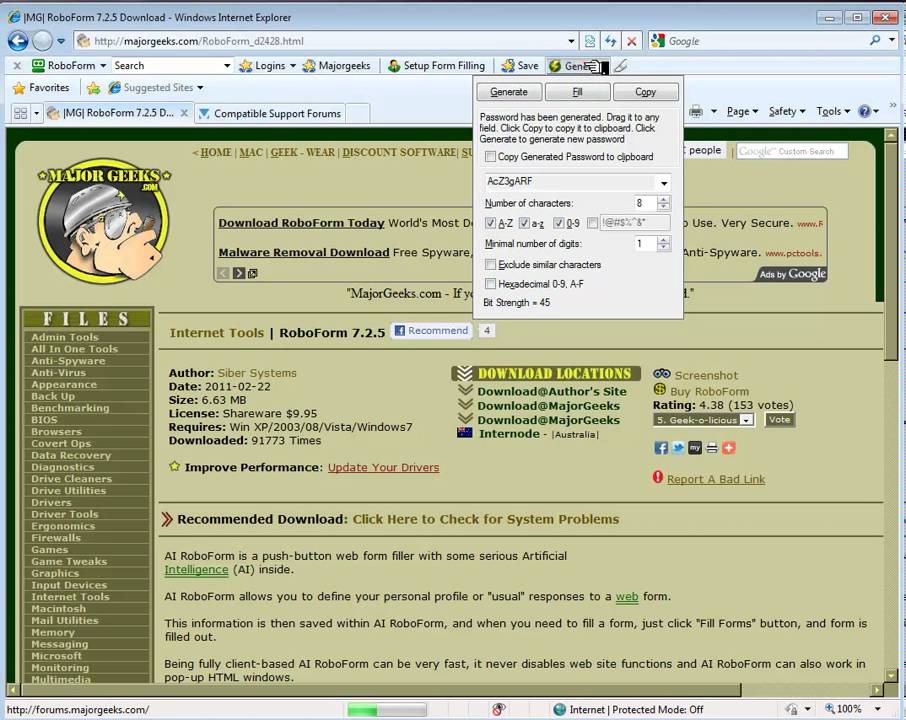Open the recent pages dropdown arrow
This screenshot has width=906, height=720.
pos(61,41)
